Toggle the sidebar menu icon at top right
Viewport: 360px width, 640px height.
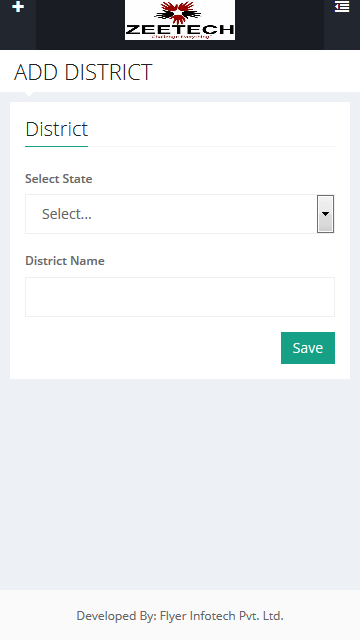342,7
